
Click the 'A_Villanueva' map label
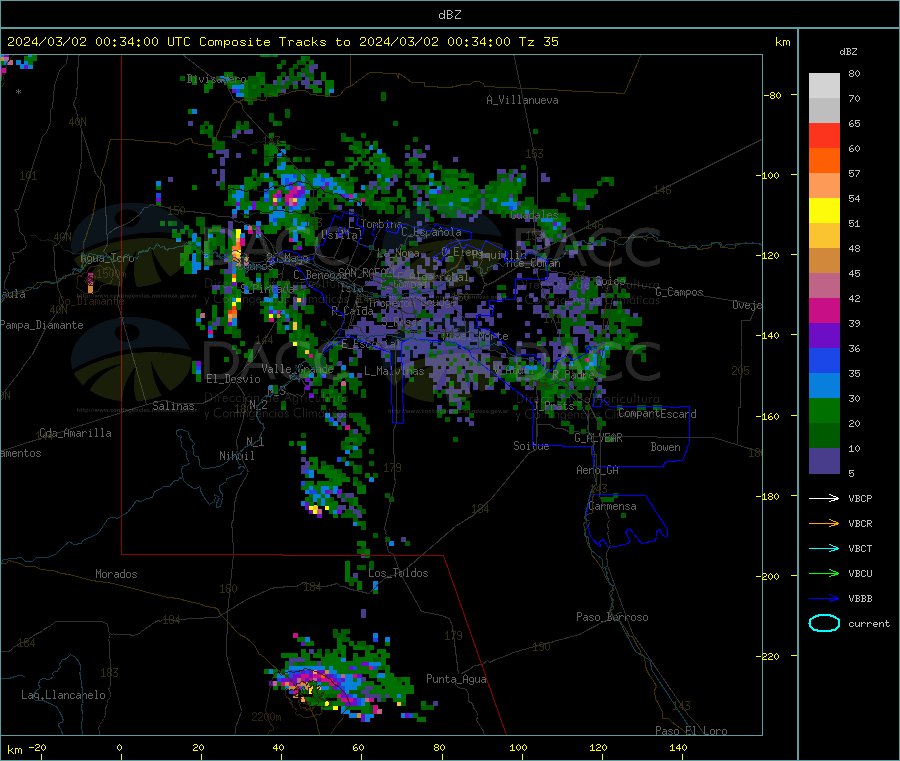(522, 100)
